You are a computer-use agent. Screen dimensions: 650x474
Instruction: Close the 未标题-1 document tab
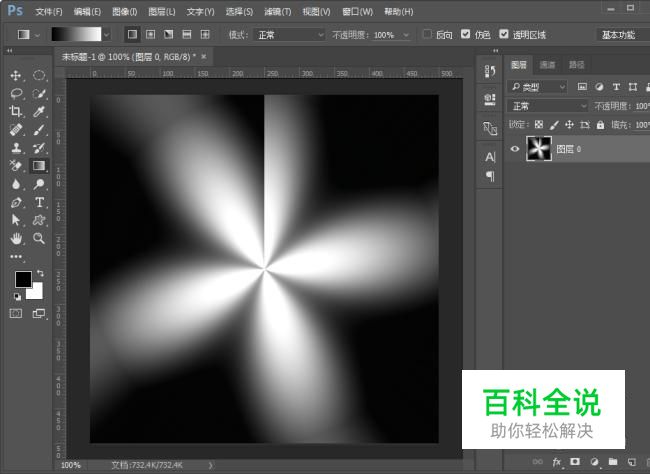[x=204, y=56]
